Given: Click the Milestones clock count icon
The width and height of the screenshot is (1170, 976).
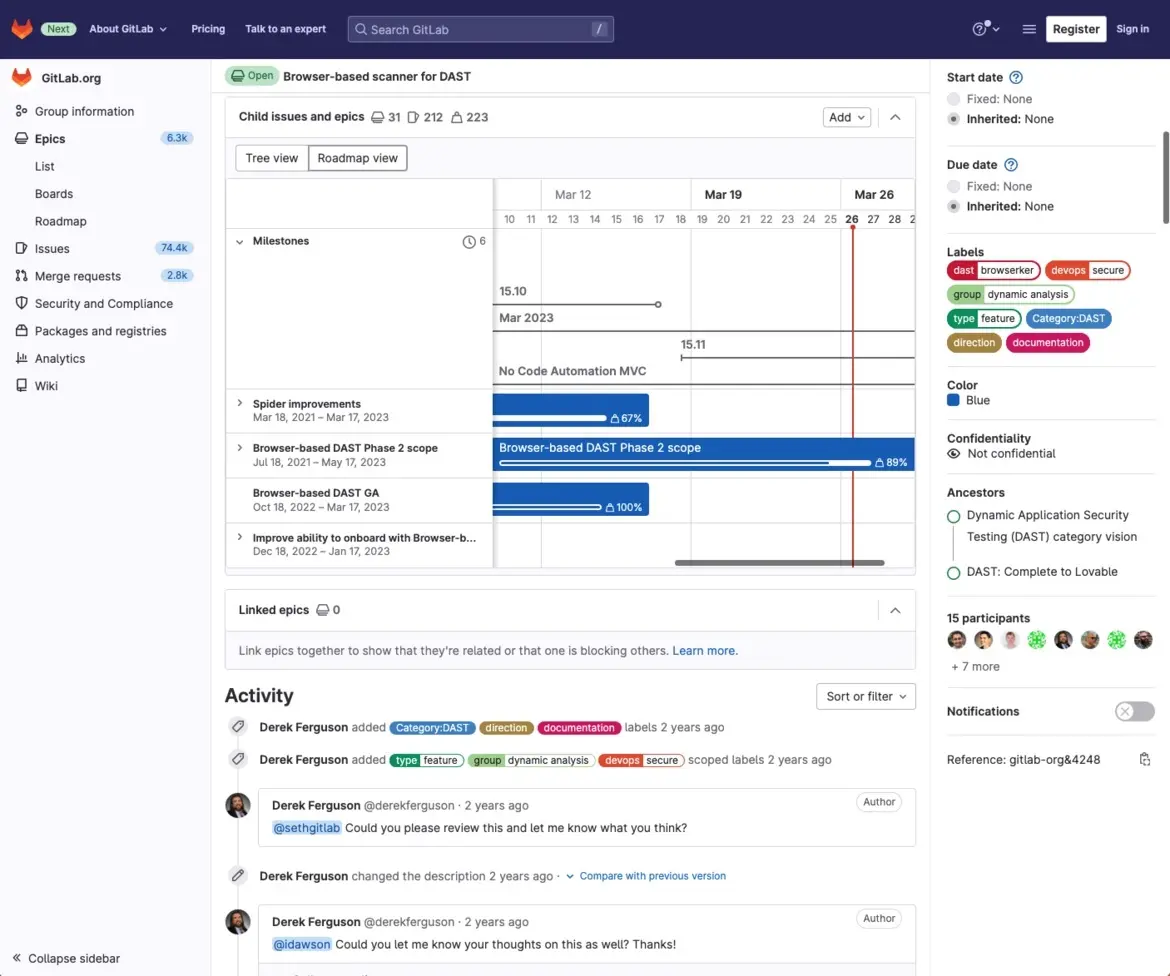Looking at the screenshot, I should [469, 242].
